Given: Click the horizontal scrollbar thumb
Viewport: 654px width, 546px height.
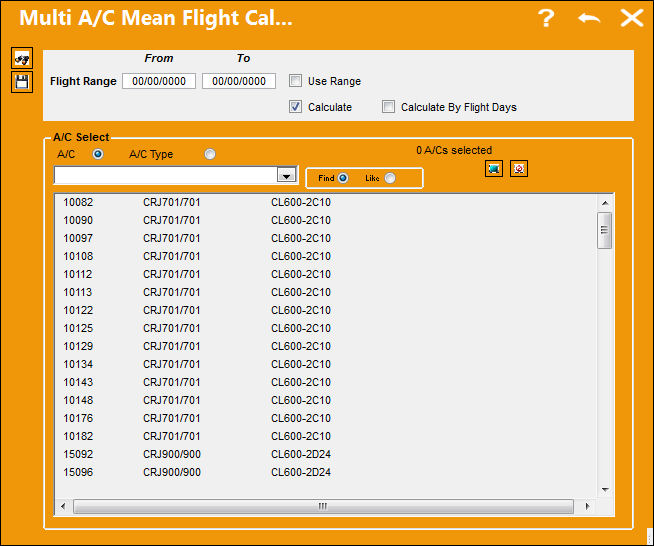Looking at the screenshot, I should 323,506.
